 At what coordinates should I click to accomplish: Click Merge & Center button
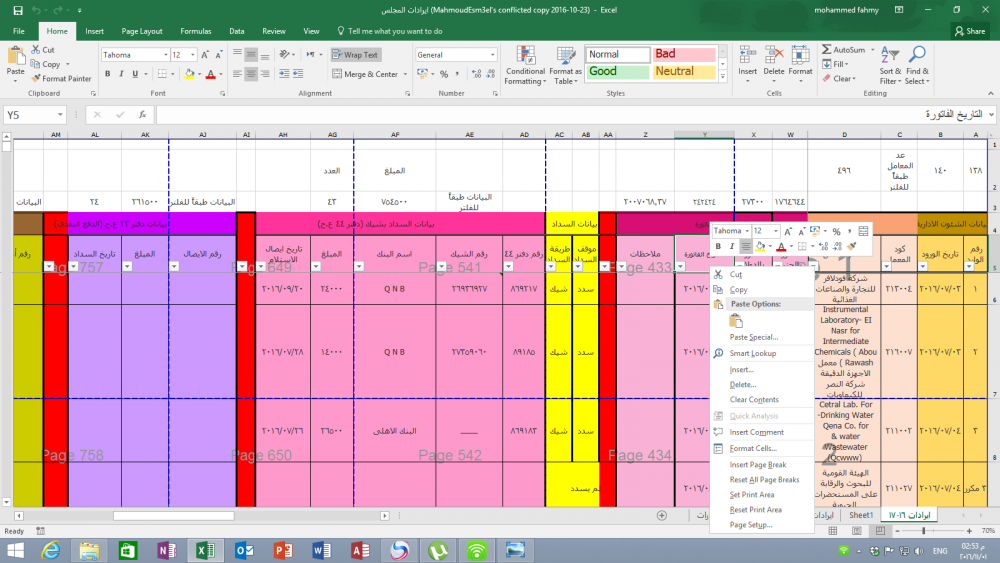365,74
